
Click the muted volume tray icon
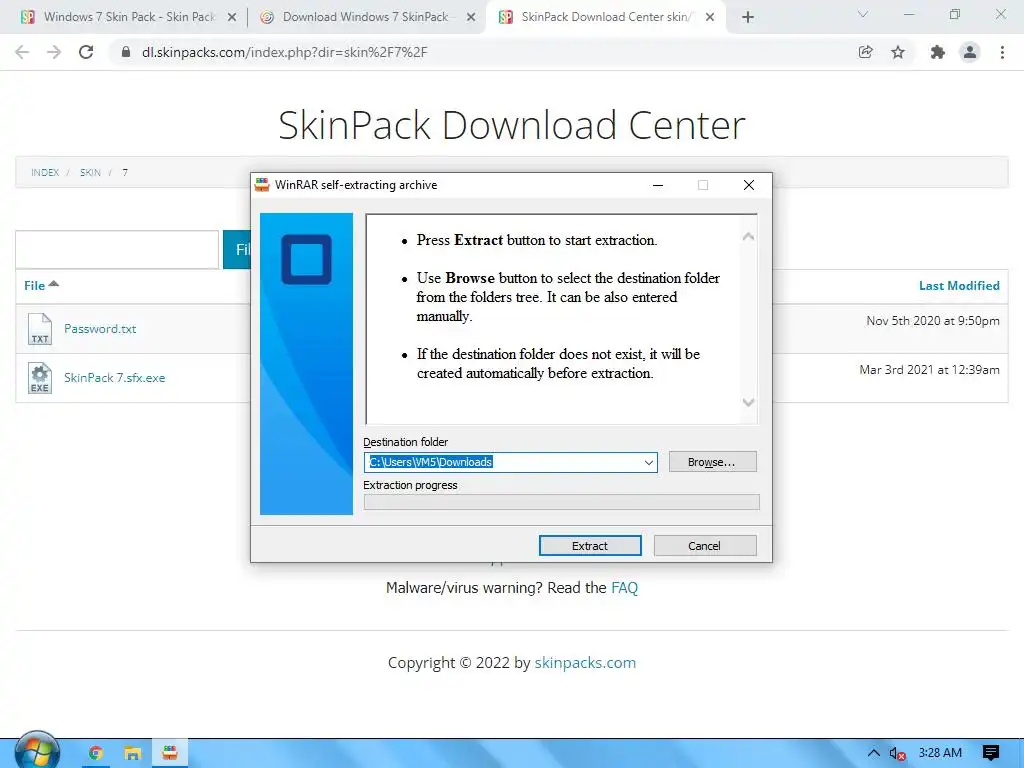[897, 754]
